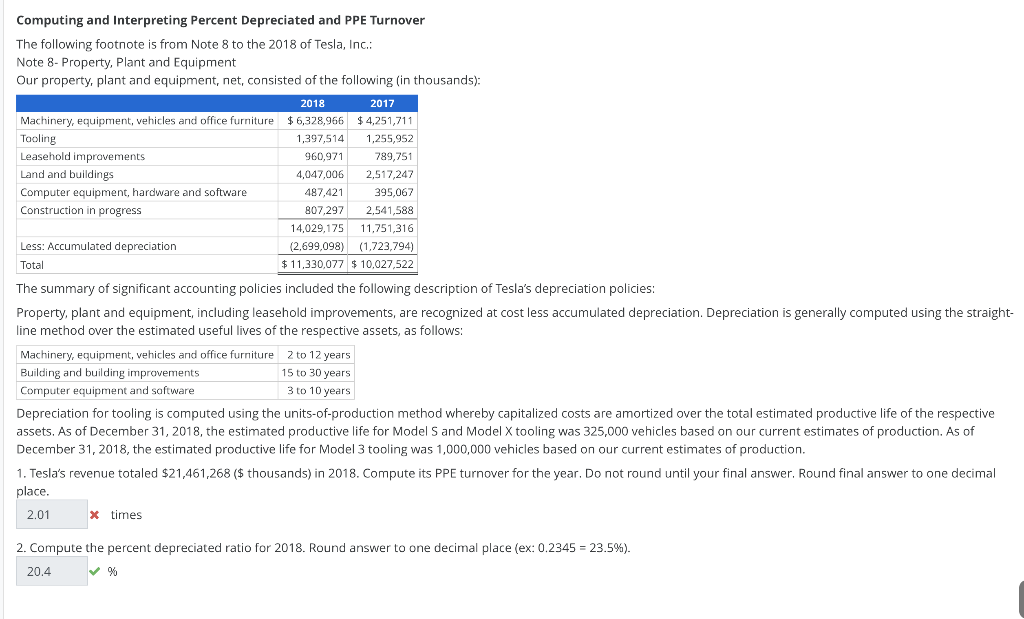This screenshot has height=619, width=1024.
Task: Click the 2 to 12 years useful life cell
Action: tap(316, 354)
